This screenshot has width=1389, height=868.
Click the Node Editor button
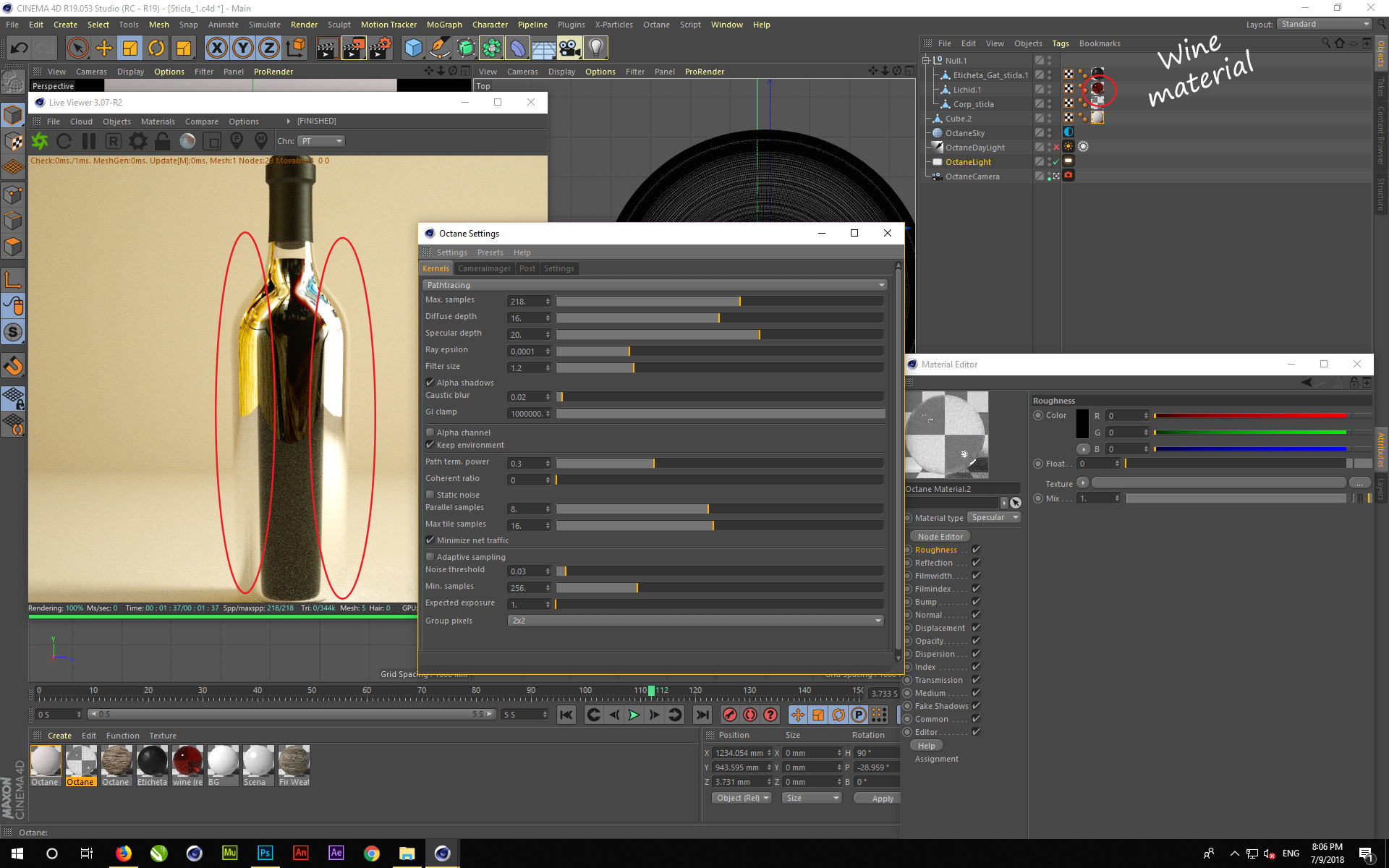(x=940, y=537)
